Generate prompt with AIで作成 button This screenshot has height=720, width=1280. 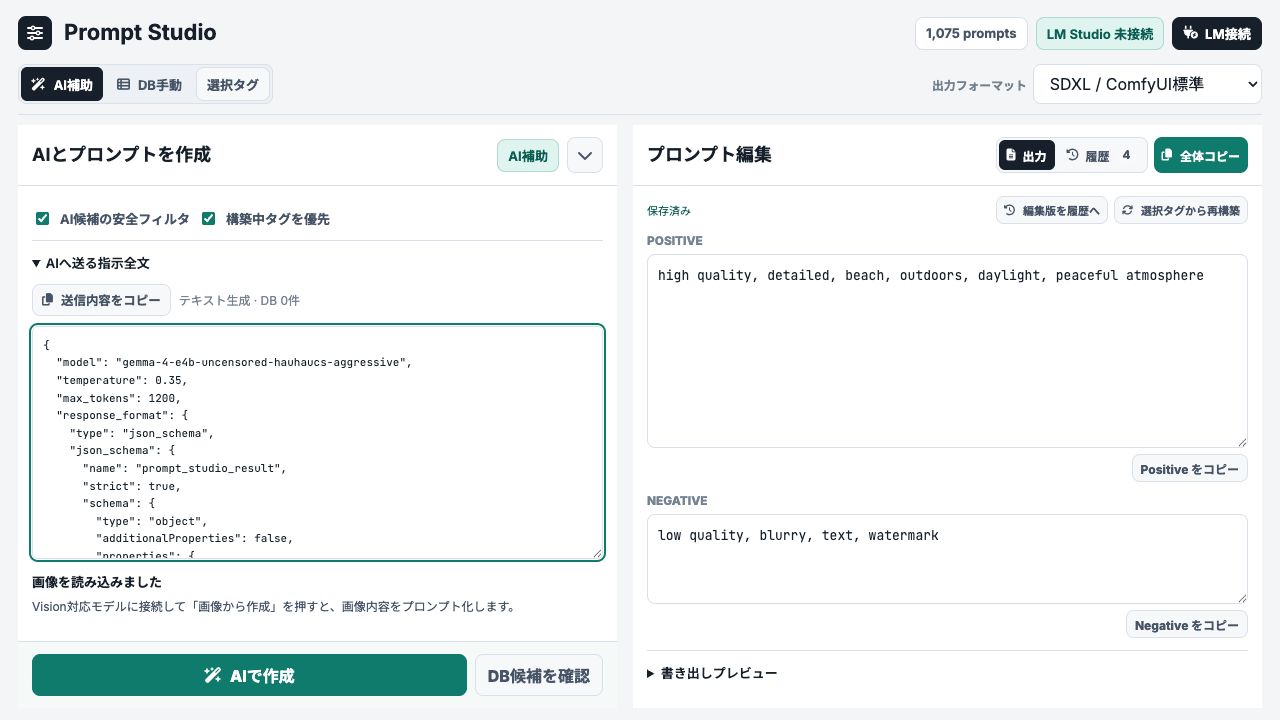pyautogui.click(x=249, y=675)
